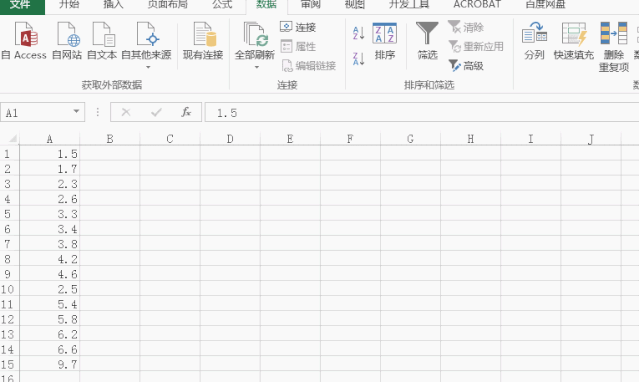Switch to the Insert (插入) tab
This screenshot has height=382, width=639.
tap(113, 5)
